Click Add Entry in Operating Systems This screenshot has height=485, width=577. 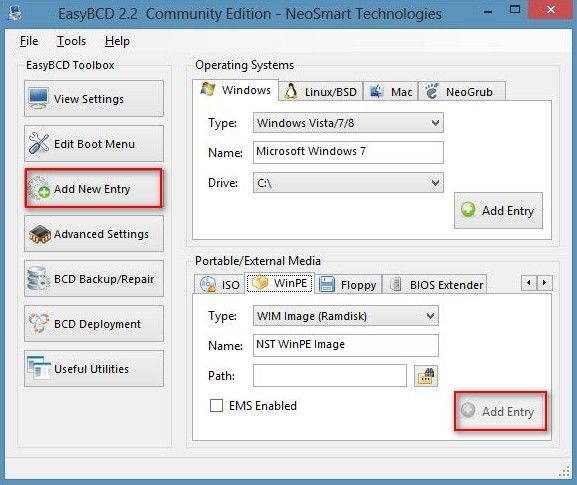point(498,210)
